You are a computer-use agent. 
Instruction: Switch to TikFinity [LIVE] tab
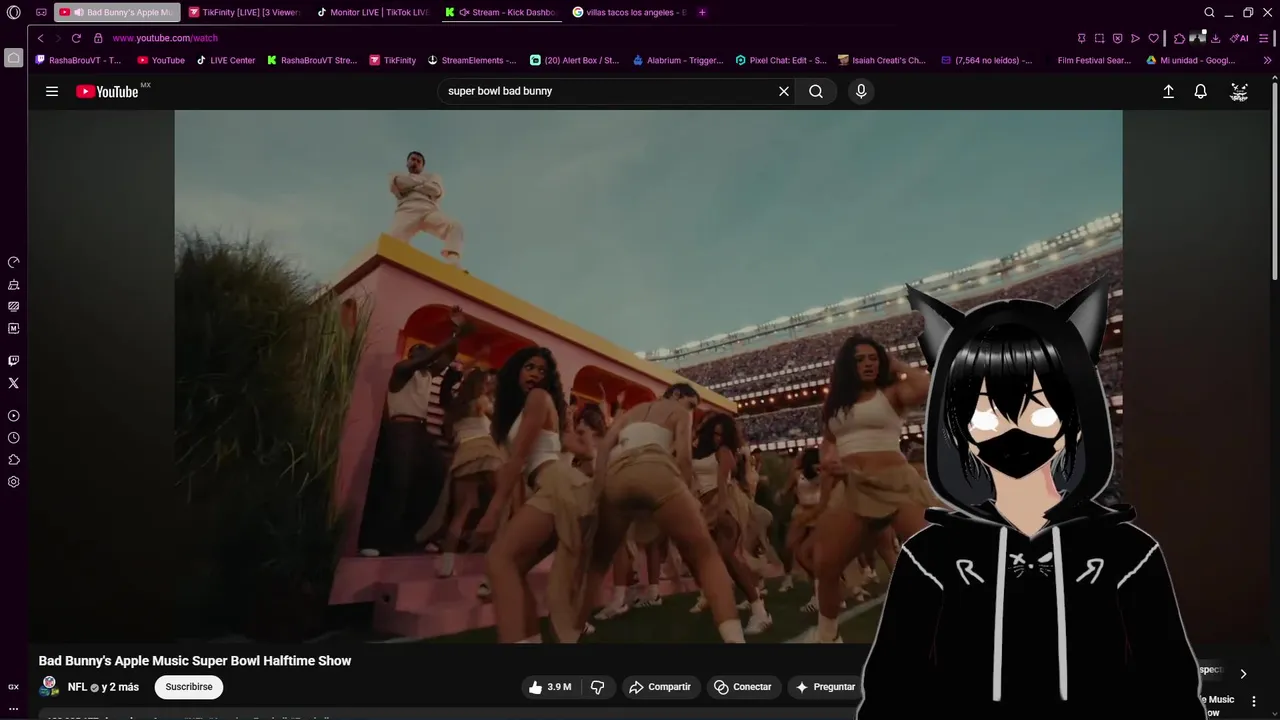[x=244, y=12]
